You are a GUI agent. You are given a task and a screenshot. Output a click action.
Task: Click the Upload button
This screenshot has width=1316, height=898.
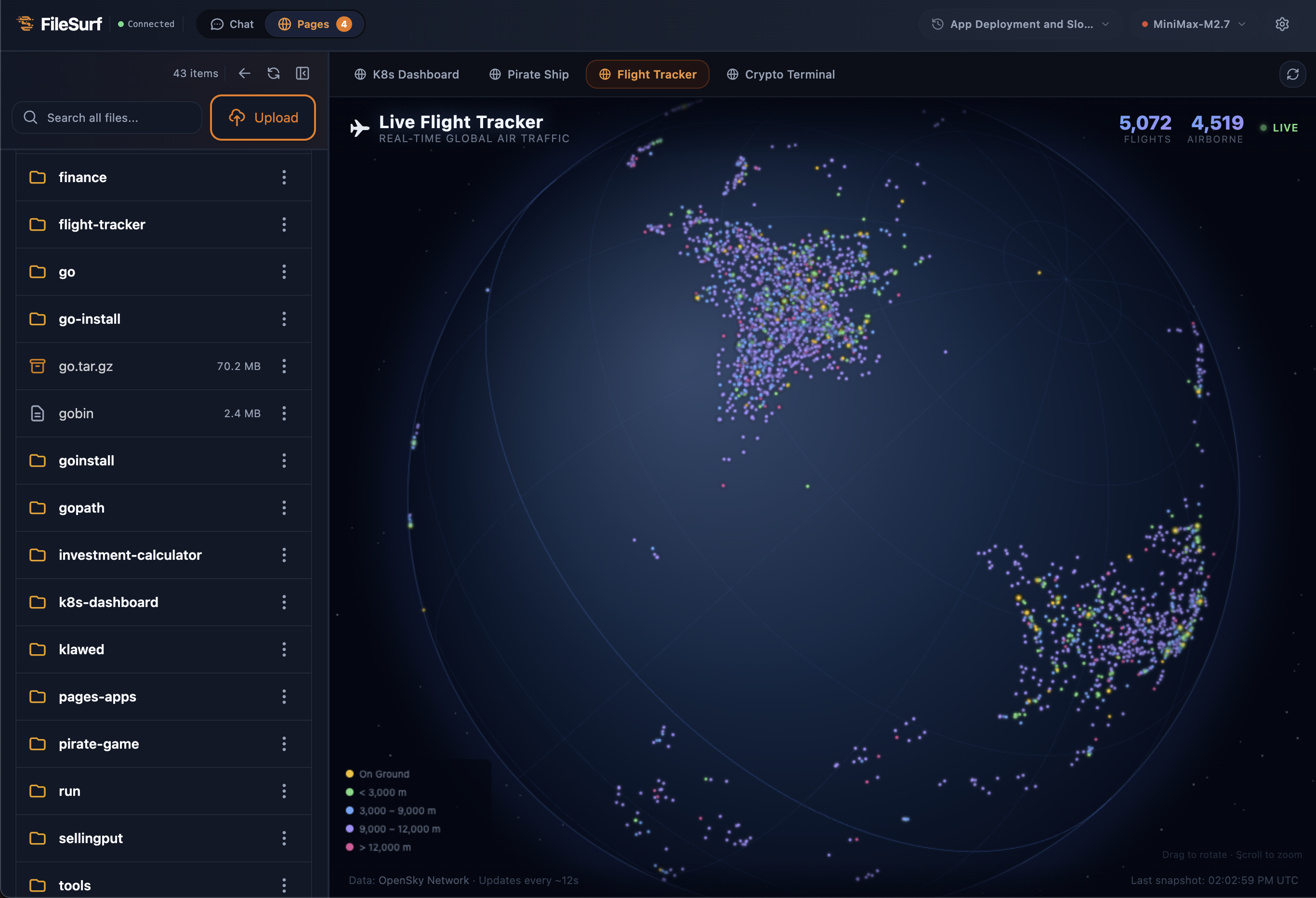(263, 118)
